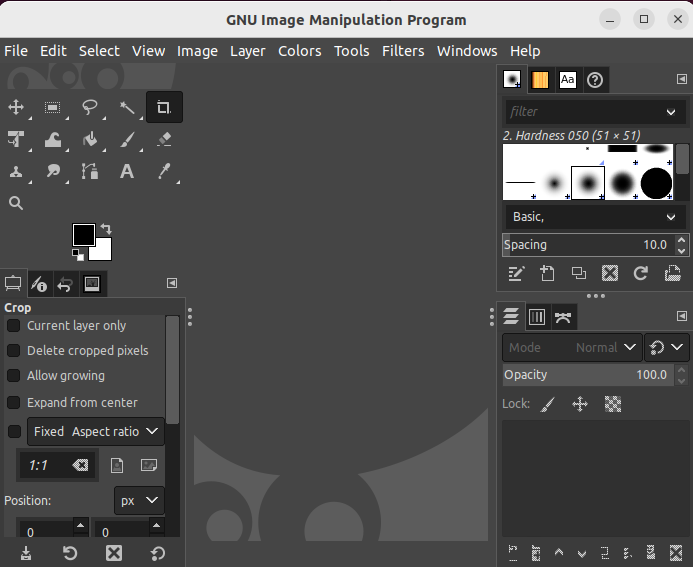The height and width of the screenshot is (567, 693).
Task: Select the Paths tool
Action: 90,171
